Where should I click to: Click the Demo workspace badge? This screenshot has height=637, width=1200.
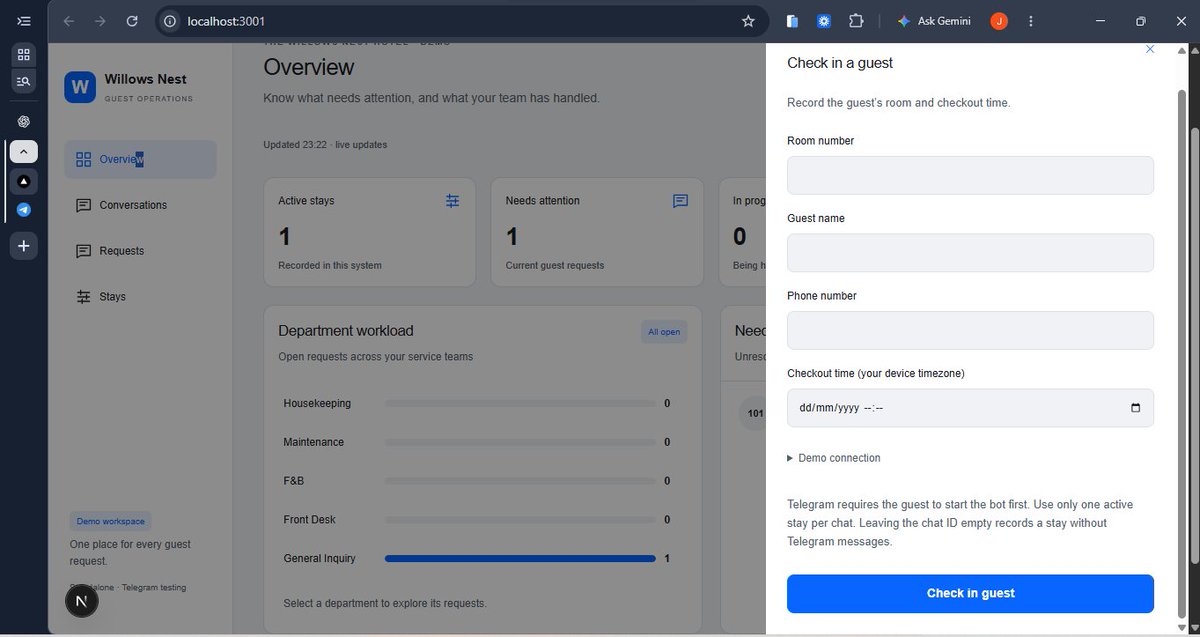(110, 521)
